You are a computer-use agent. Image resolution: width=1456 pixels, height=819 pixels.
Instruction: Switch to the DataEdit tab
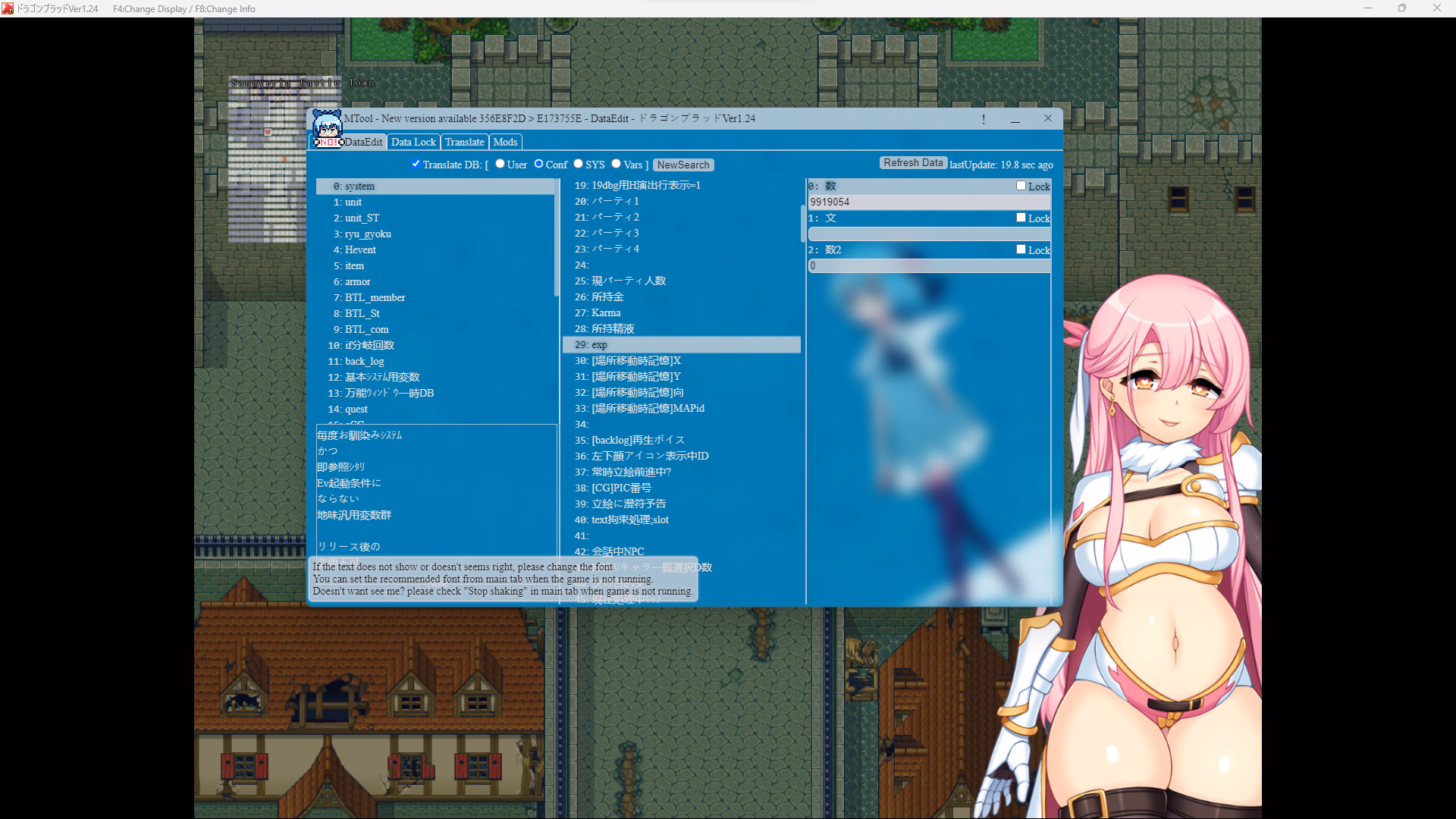pyautogui.click(x=363, y=142)
